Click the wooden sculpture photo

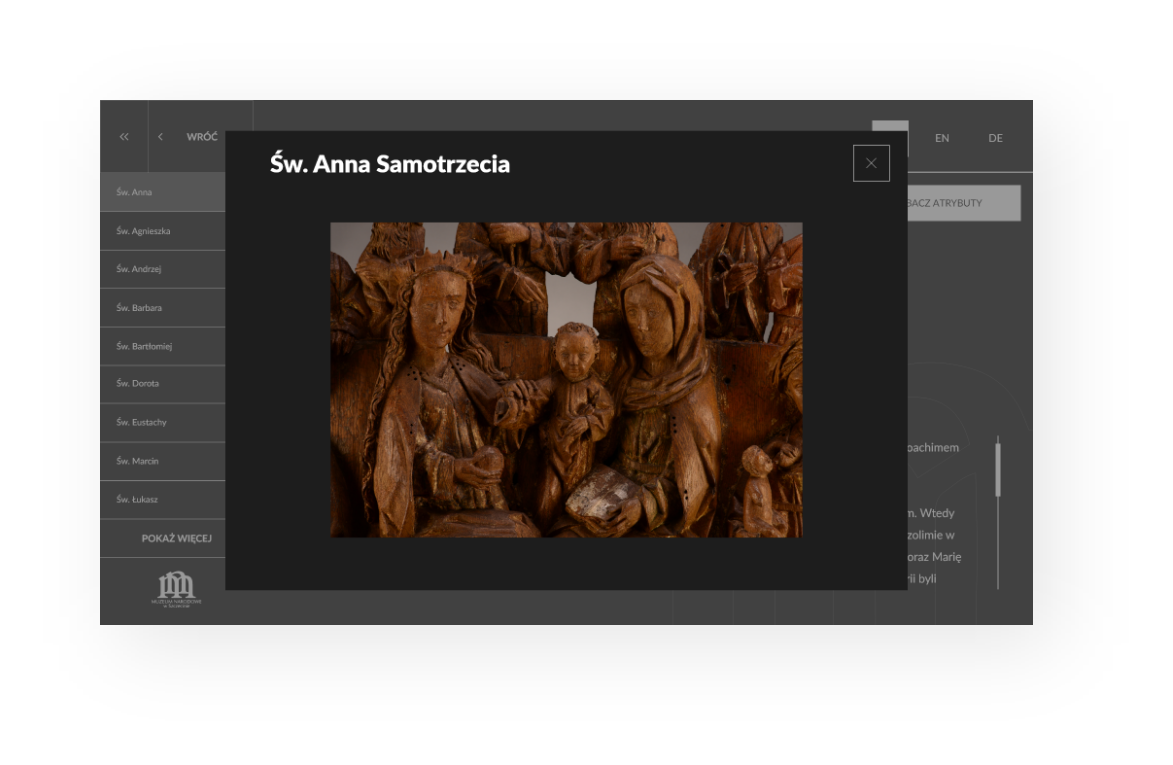pyautogui.click(x=566, y=380)
